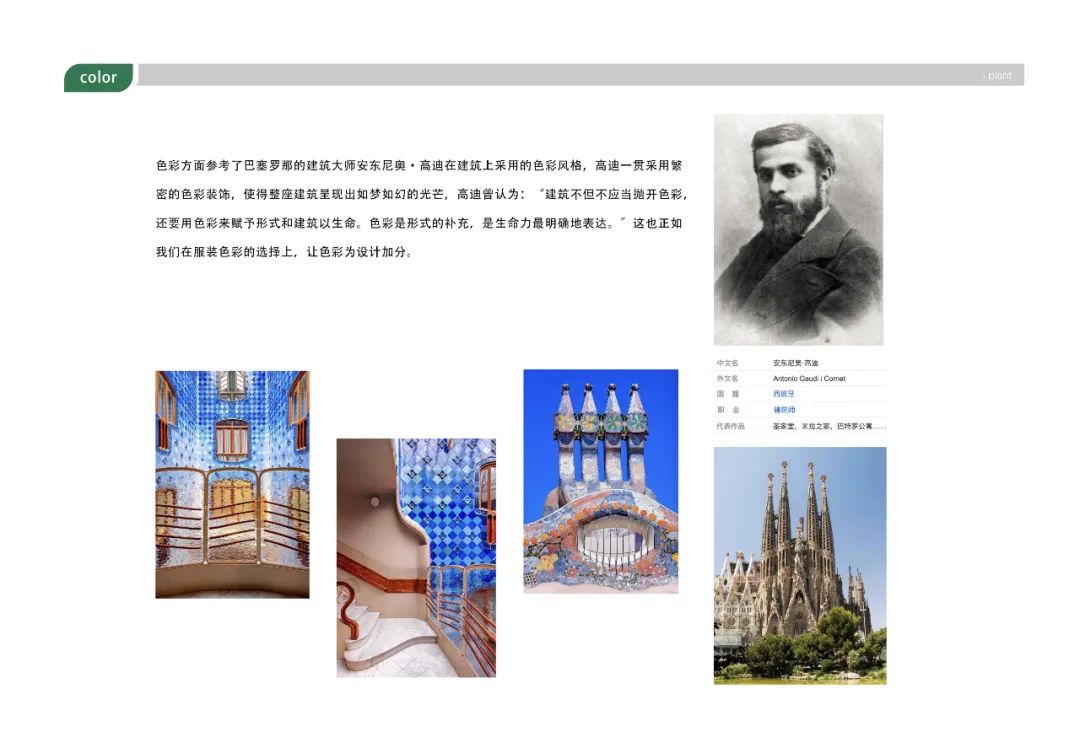The height and width of the screenshot is (737, 1080).
Task: Click the blue tiled balcony railing image
Action: point(232,484)
